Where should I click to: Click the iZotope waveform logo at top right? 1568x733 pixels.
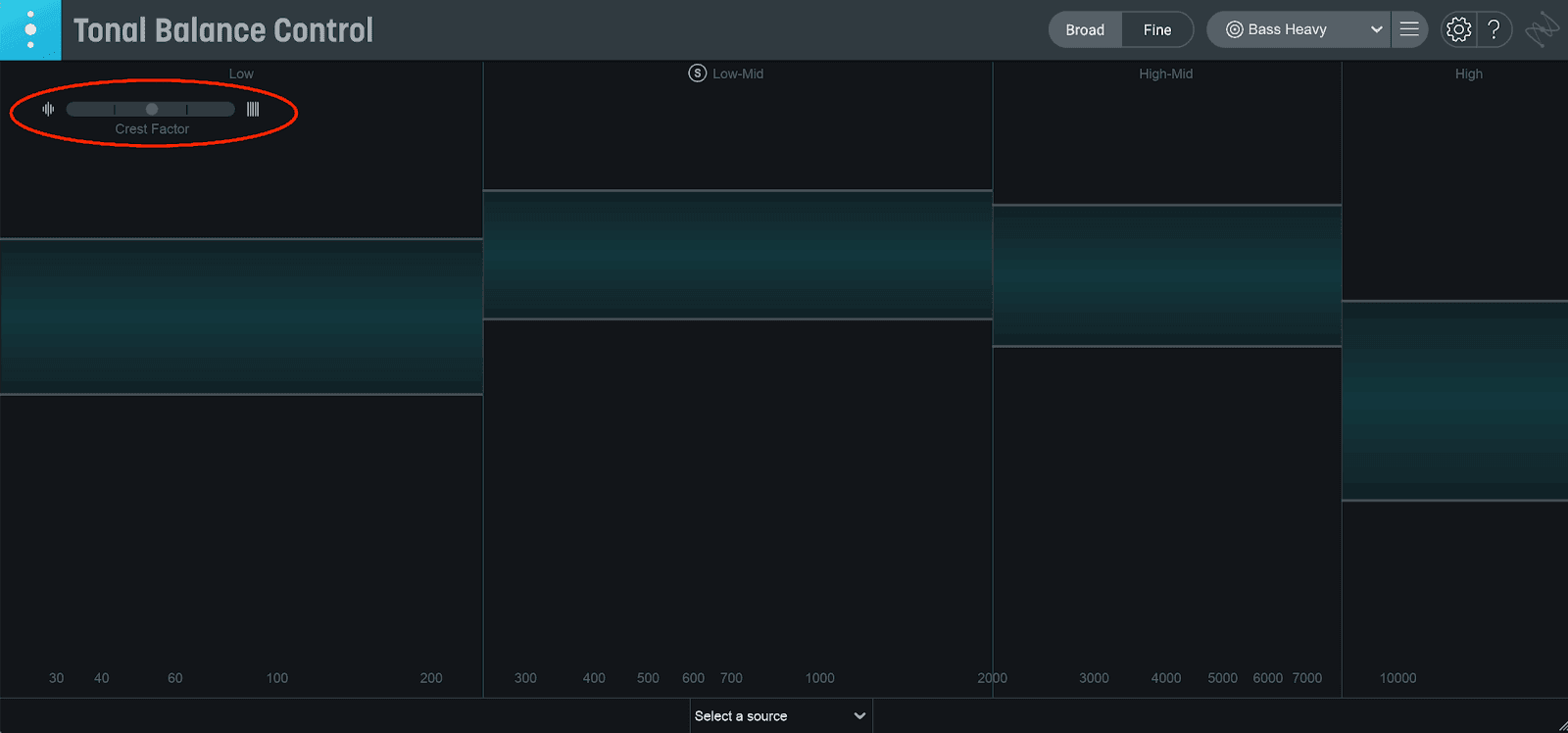coord(1542,29)
